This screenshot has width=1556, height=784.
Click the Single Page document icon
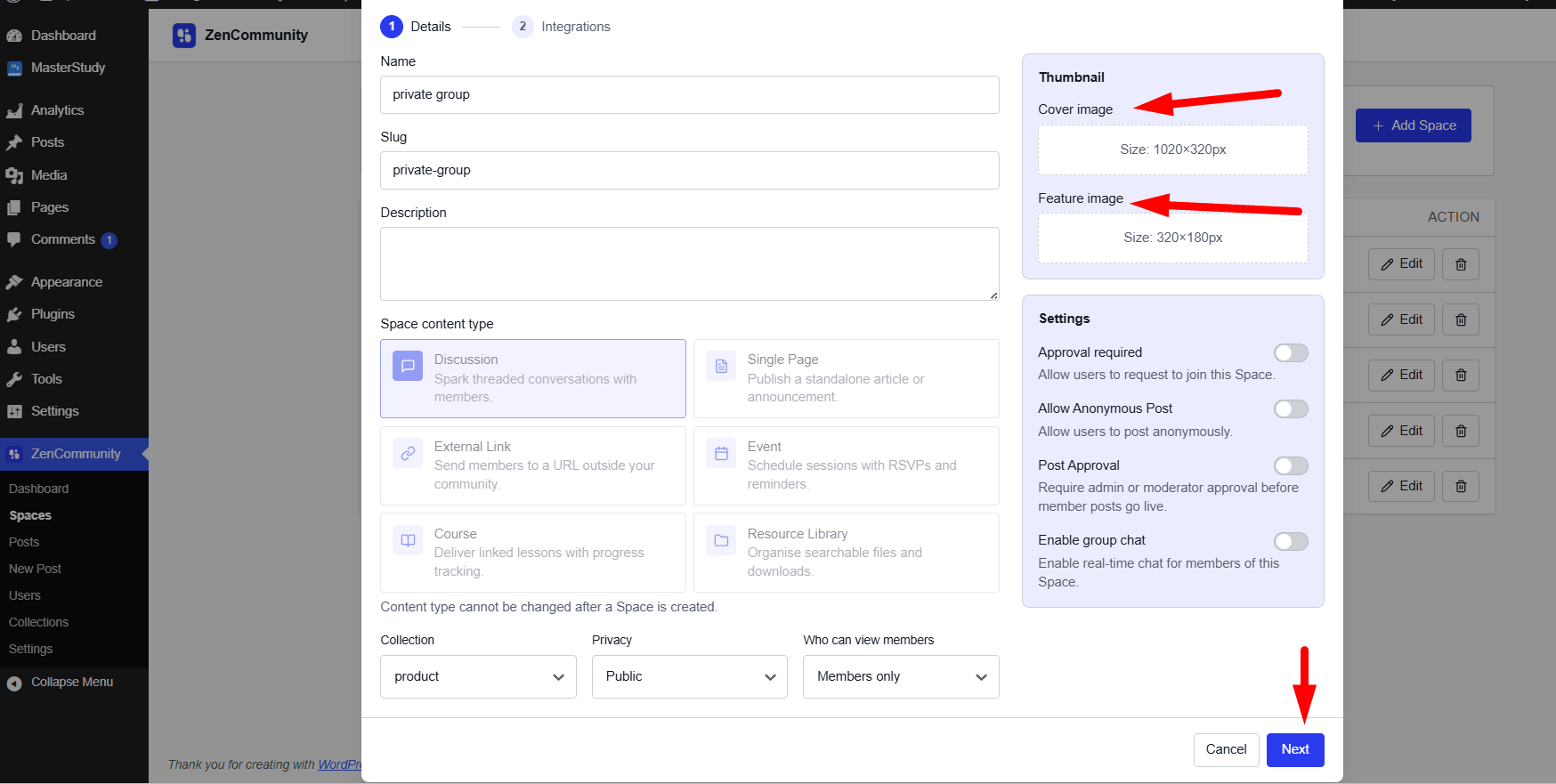click(721, 366)
